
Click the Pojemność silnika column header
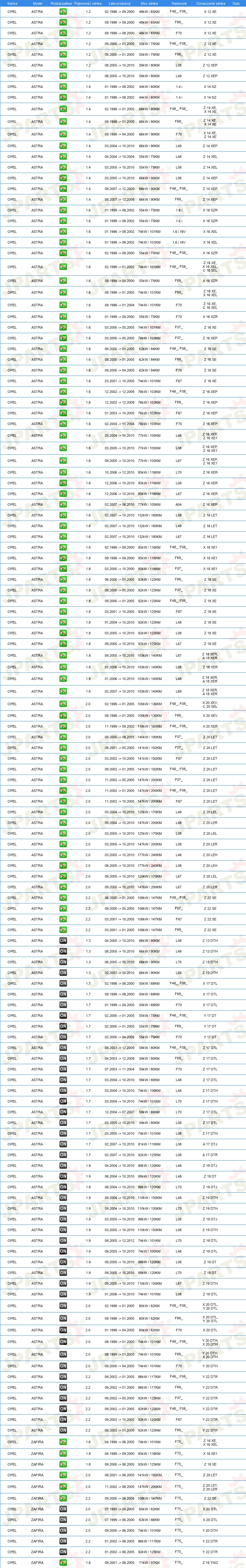pos(88,3)
